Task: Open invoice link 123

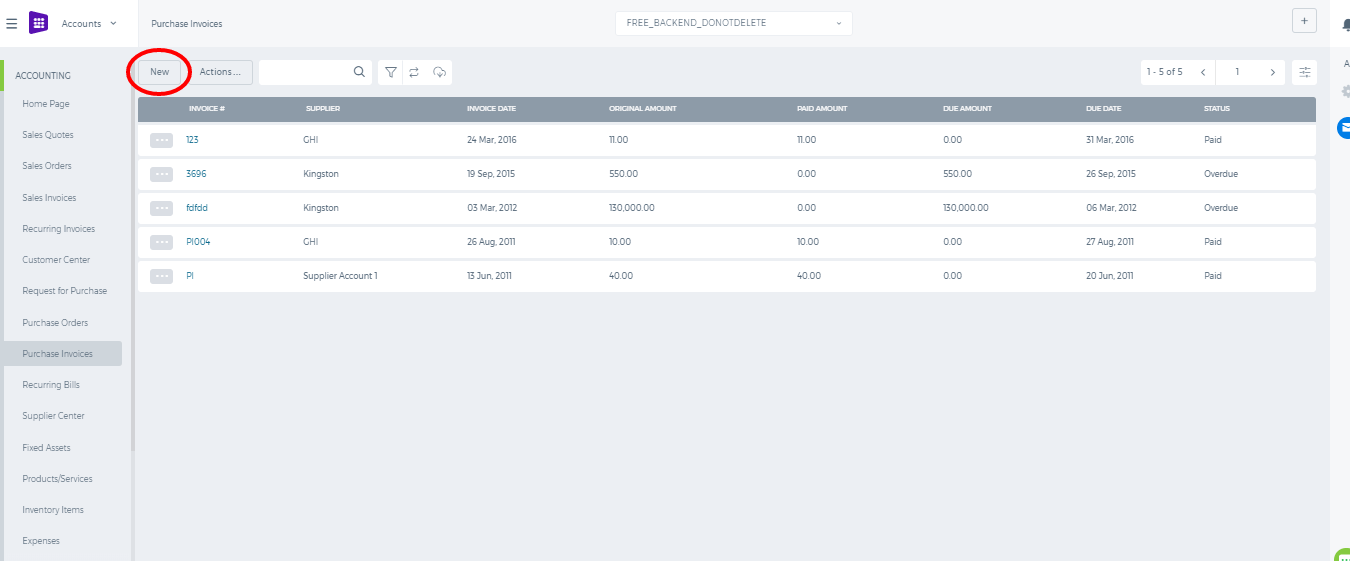Action: coord(192,140)
